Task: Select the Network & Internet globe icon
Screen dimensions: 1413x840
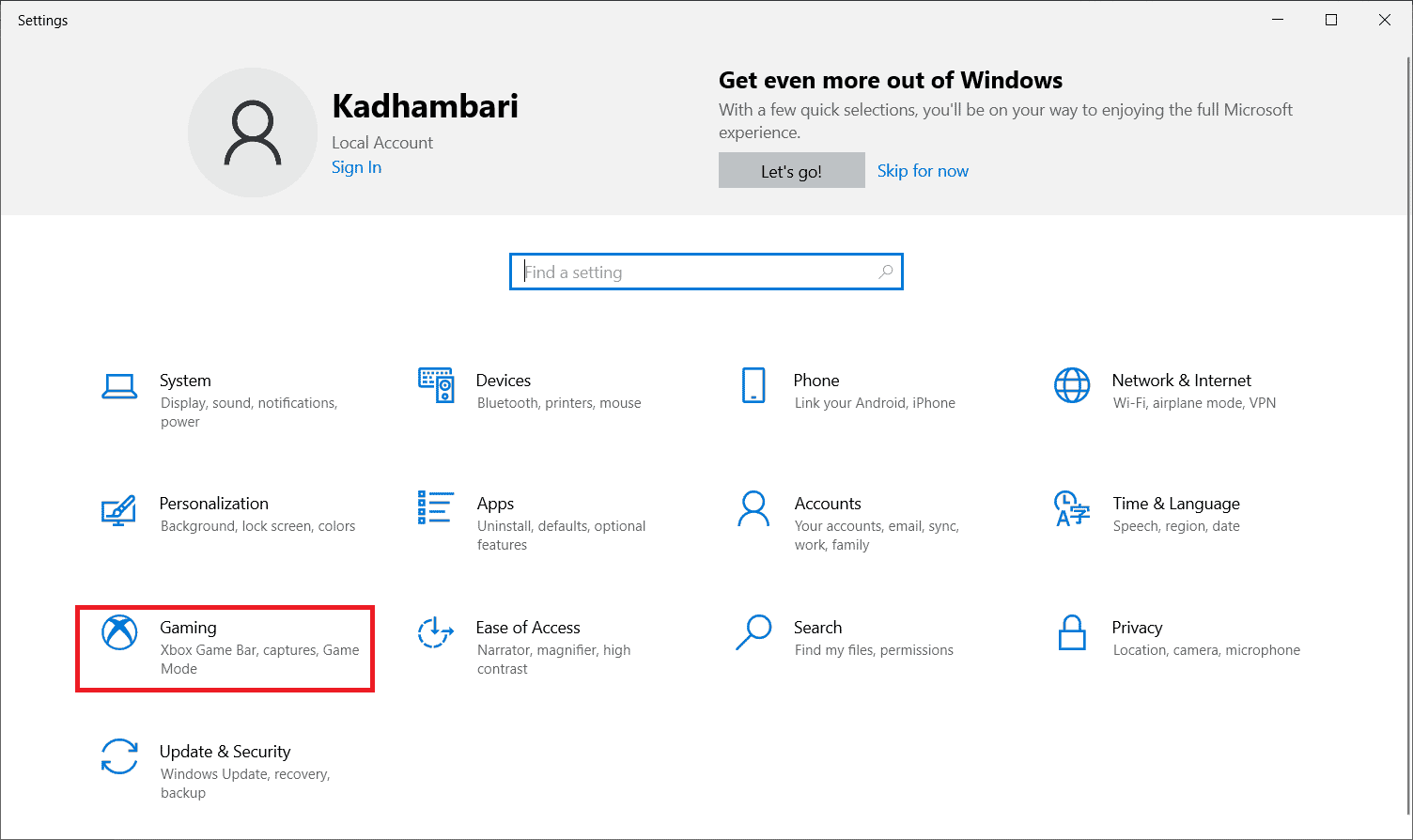Action: pos(1072,385)
